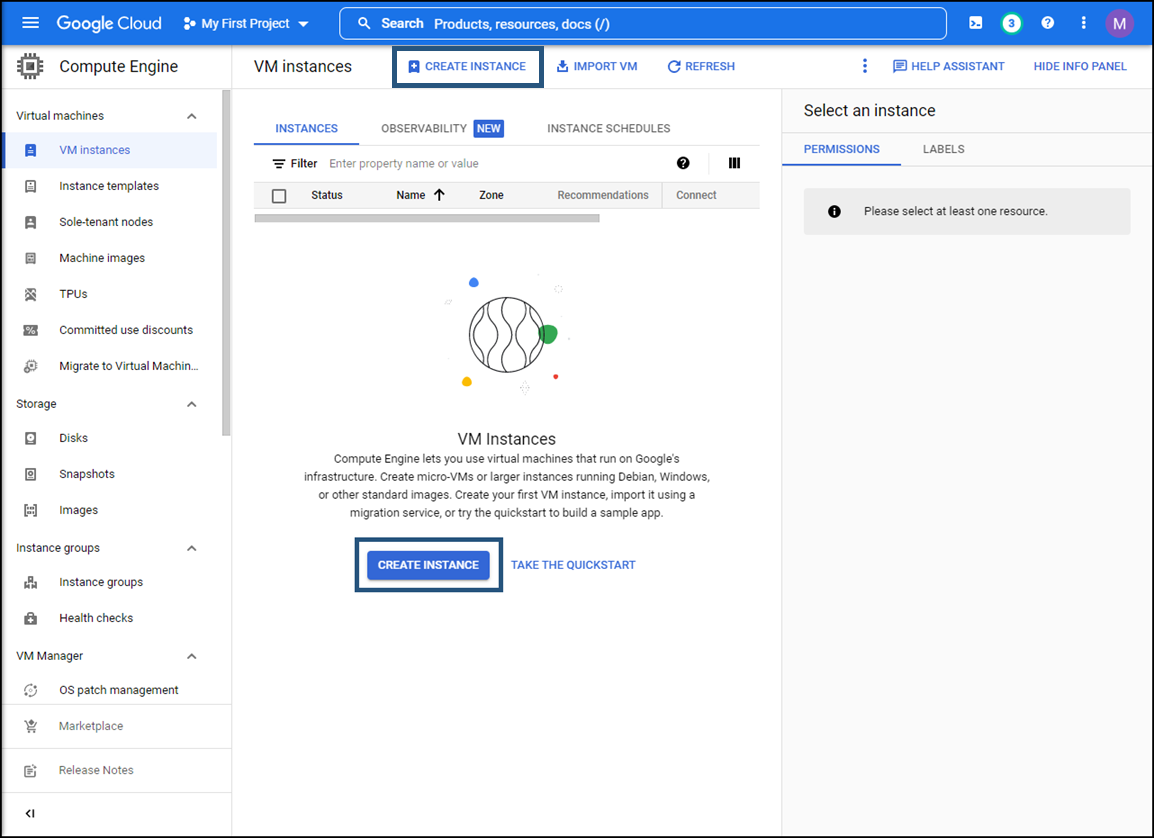This screenshot has width=1154, height=838.
Task: Click the blue Create Instance button
Action: (428, 565)
